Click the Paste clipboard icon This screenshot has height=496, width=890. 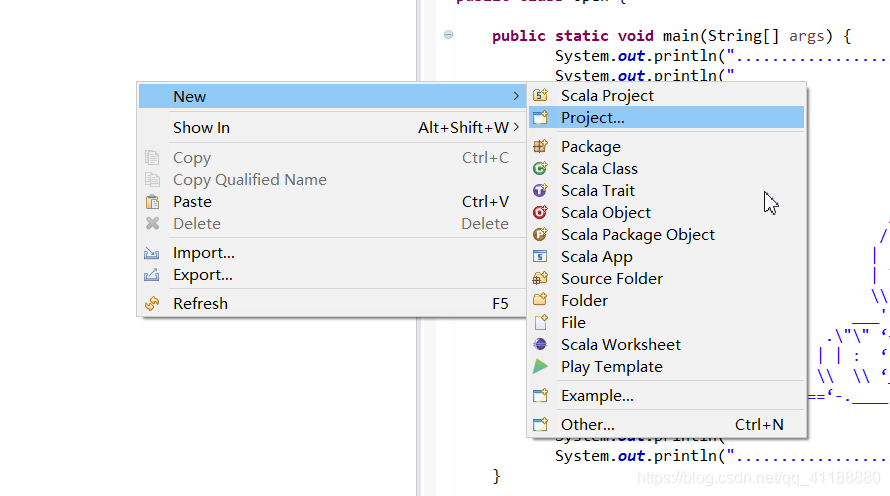coord(152,201)
